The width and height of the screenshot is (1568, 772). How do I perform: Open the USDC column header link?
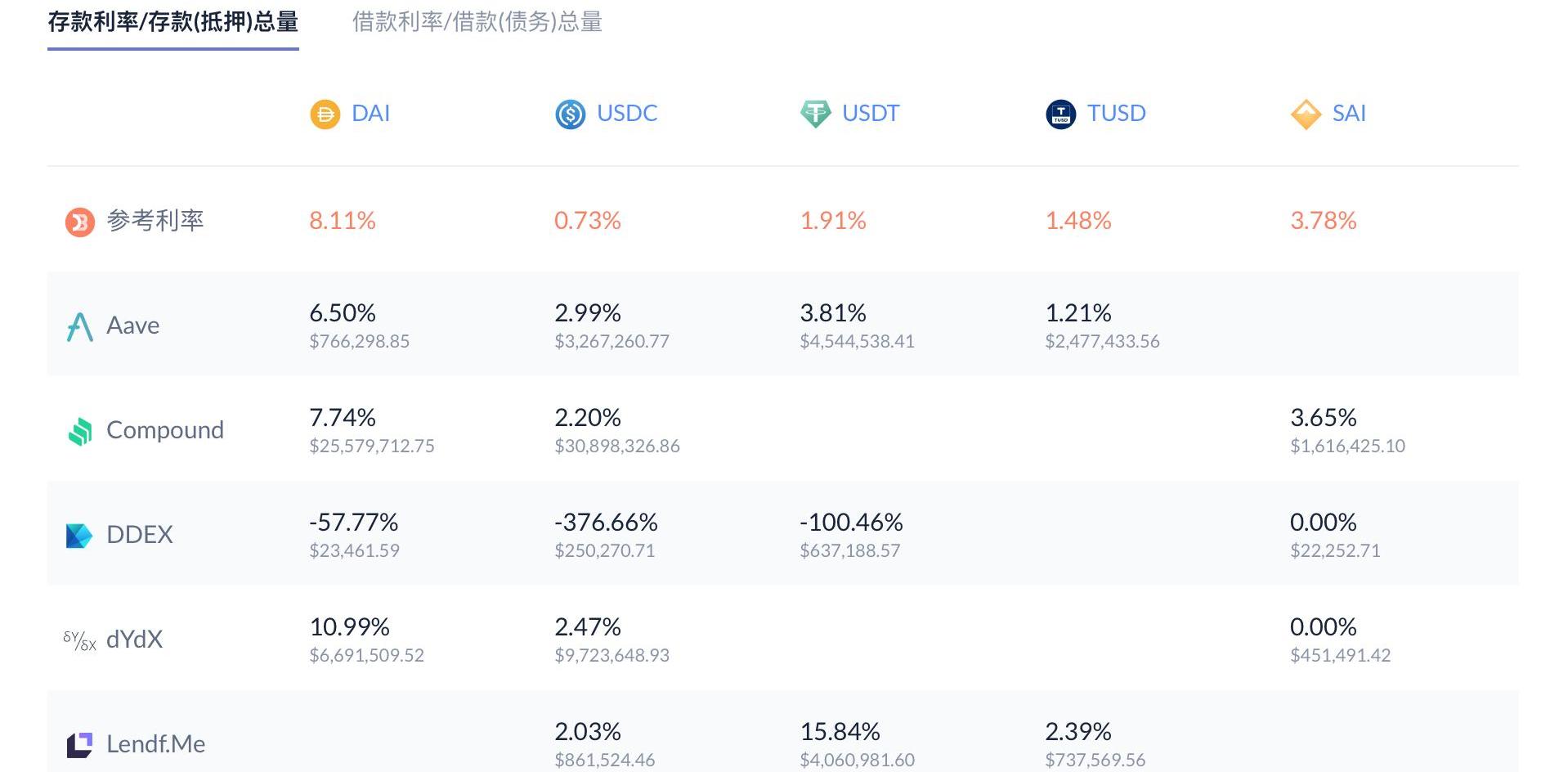[626, 113]
